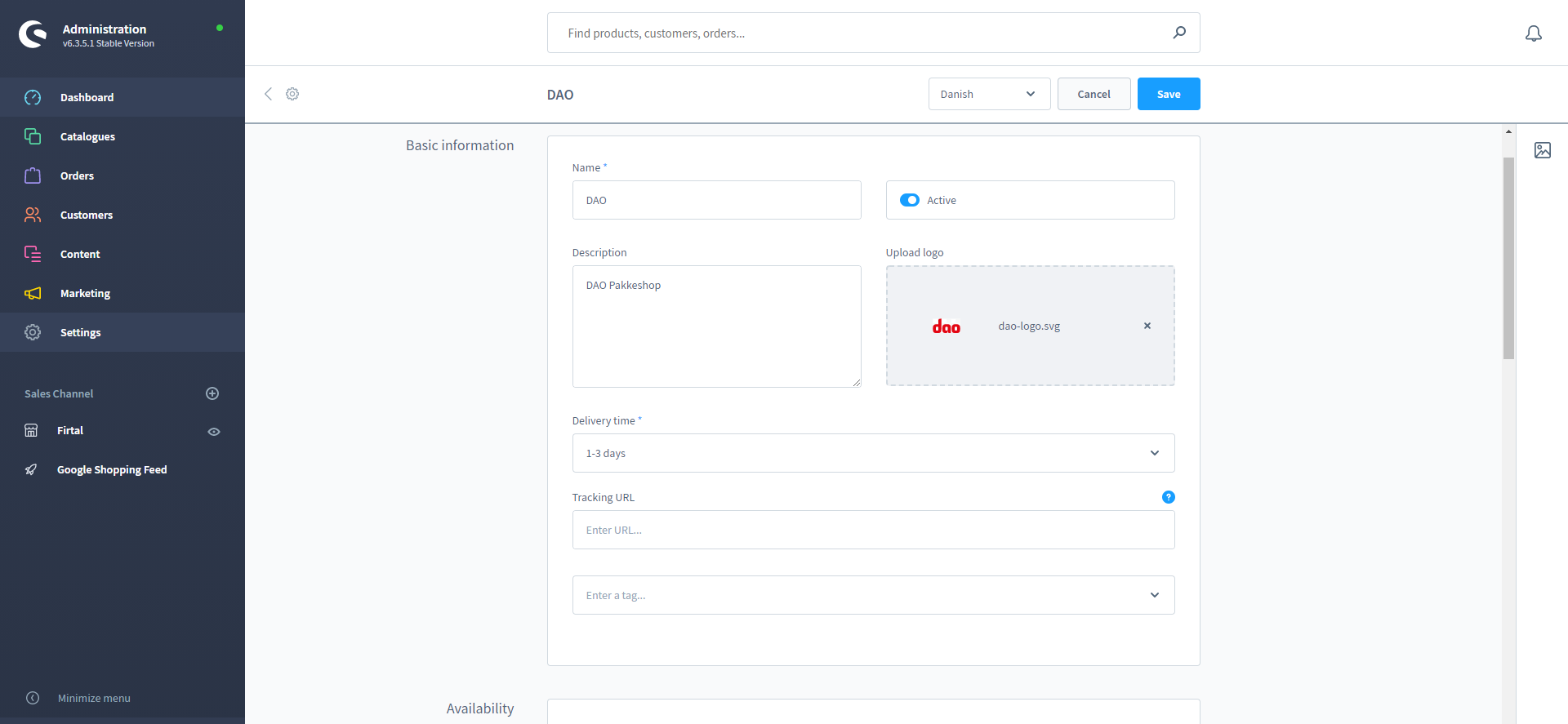Open the page settings gear next to back arrow
Screen dimensions: 1568x724
click(292, 94)
